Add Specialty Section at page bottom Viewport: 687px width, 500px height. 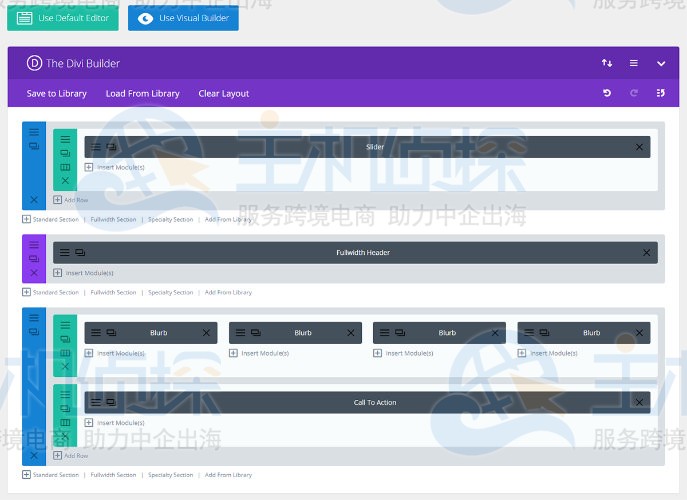(x=170, y=475)
